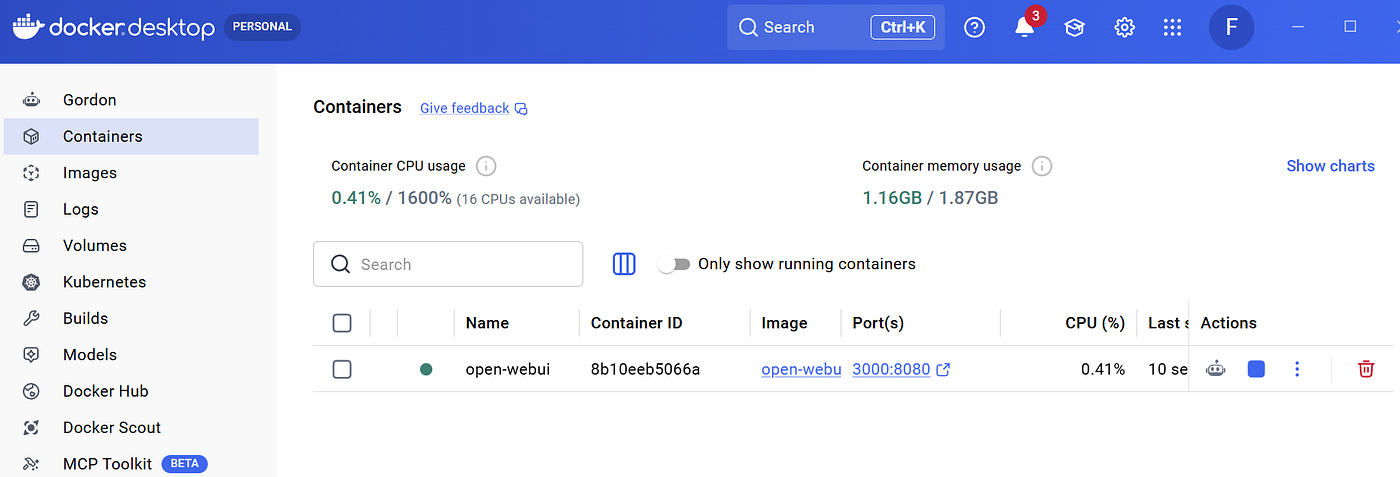Toggle Only show running containers
1400x477 pixels.
point(674,264)
